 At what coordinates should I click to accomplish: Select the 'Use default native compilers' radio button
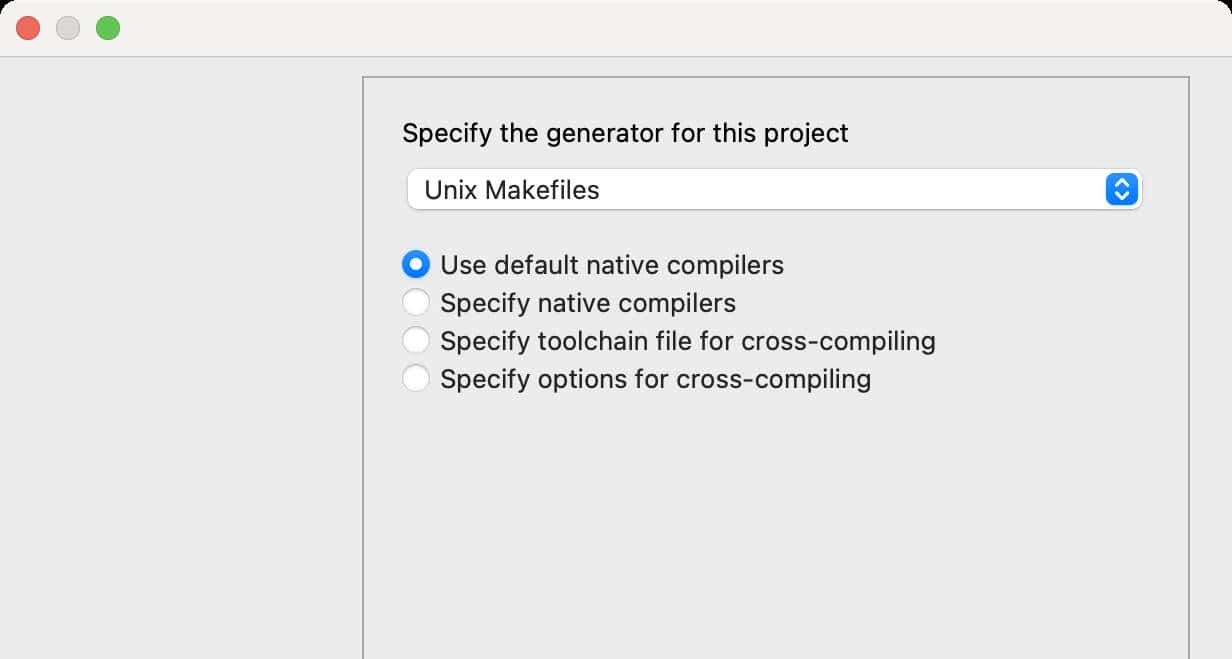coord(417,264)
